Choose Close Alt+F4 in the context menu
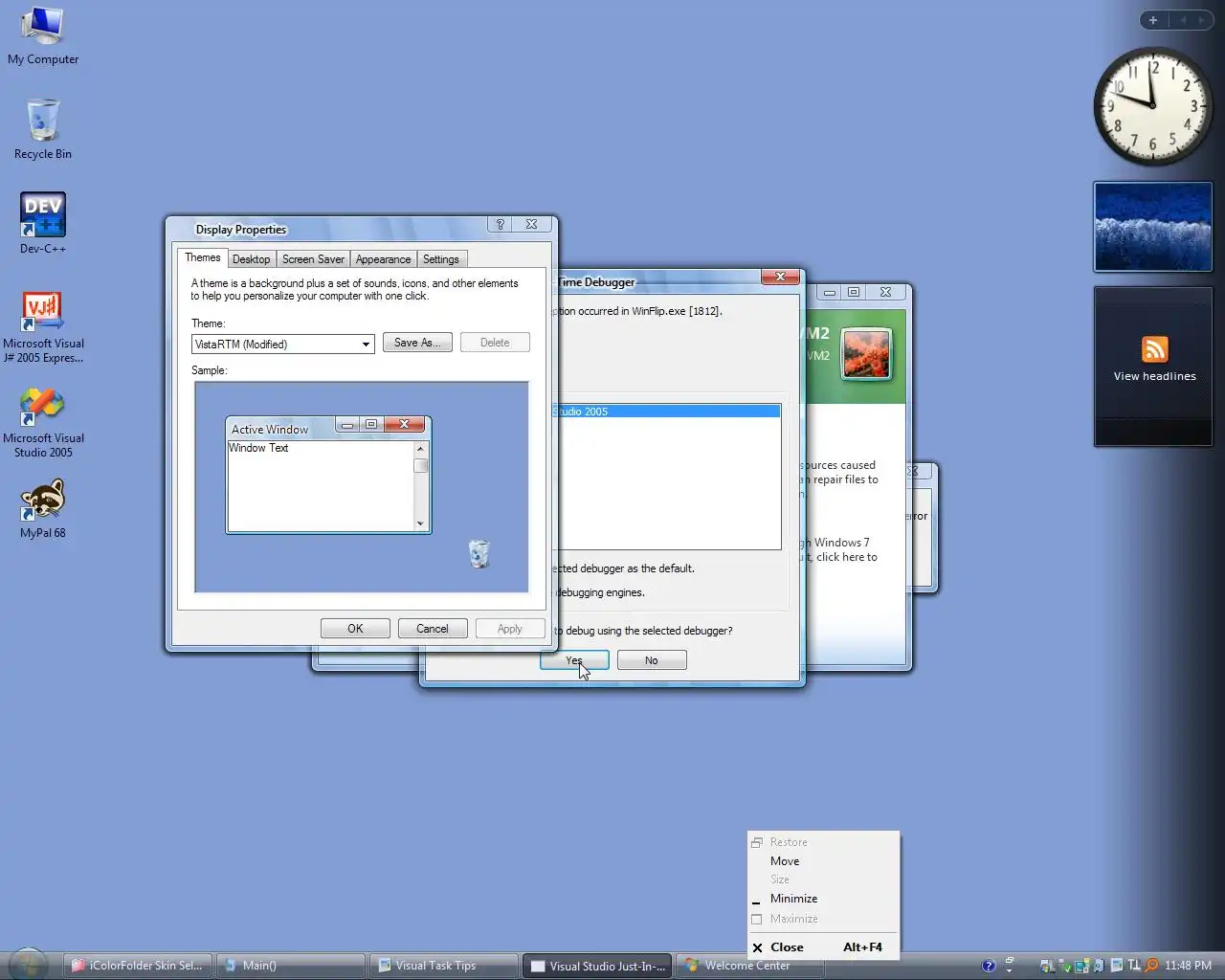This screenshot has height=980, width=1225. click(x=823, y=947)
